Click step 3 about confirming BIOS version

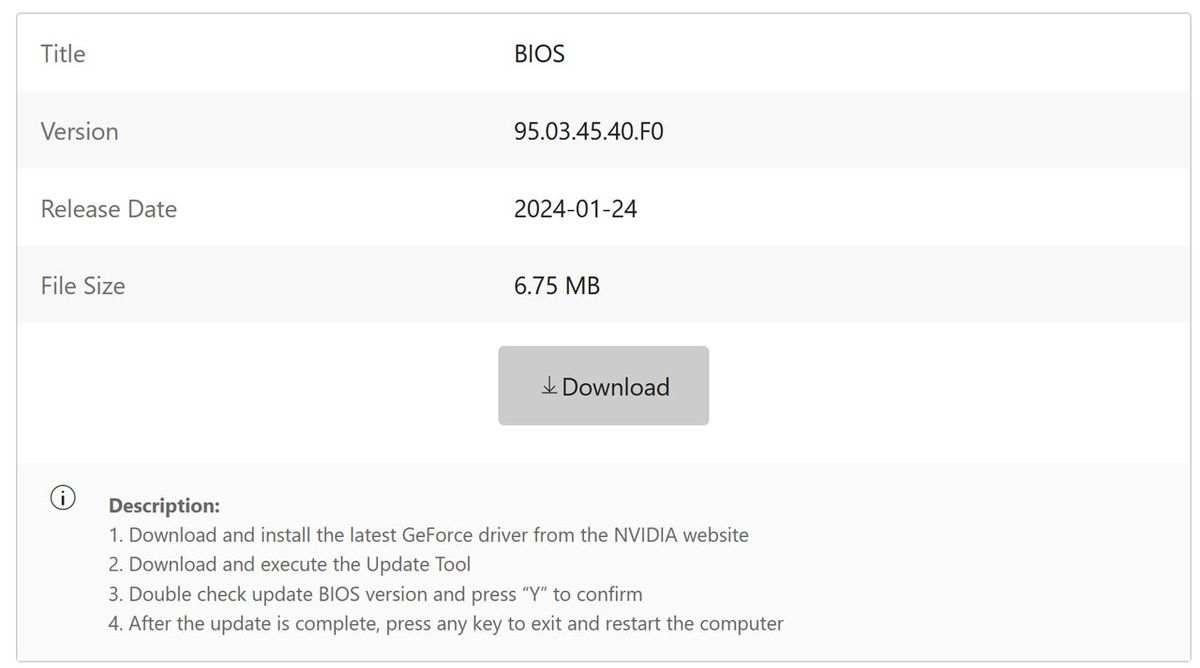[375, 594]
